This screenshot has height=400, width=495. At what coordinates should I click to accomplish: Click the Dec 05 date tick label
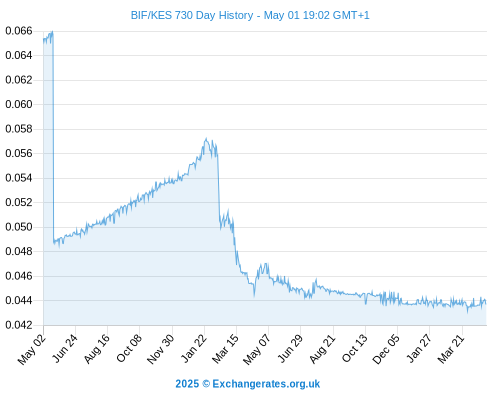(386, 349)
